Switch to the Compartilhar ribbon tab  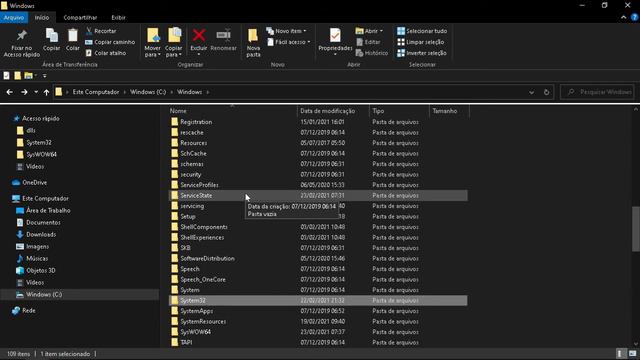(80, 18)
